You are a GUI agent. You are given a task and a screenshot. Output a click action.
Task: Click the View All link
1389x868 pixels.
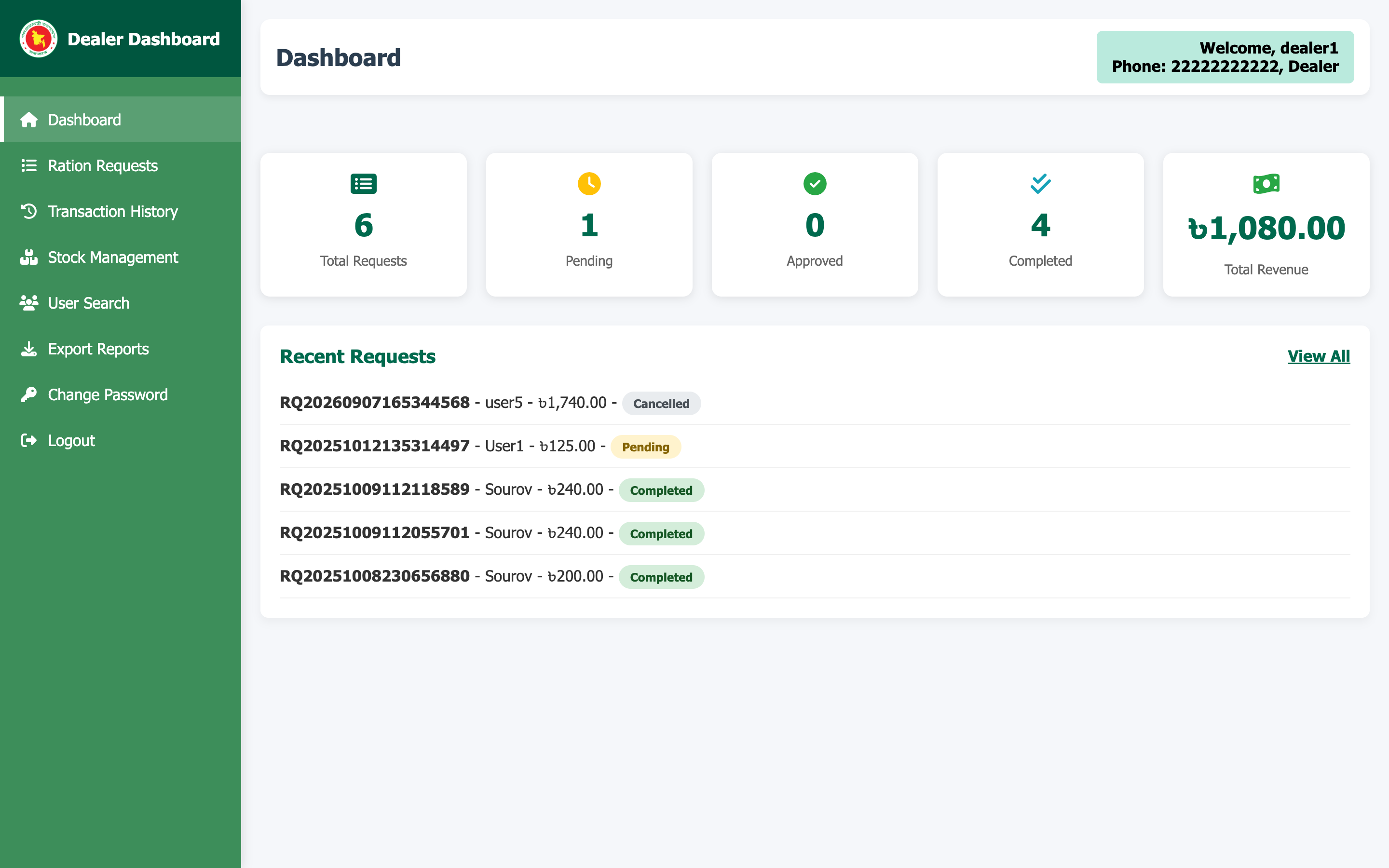click(1319, 356)
